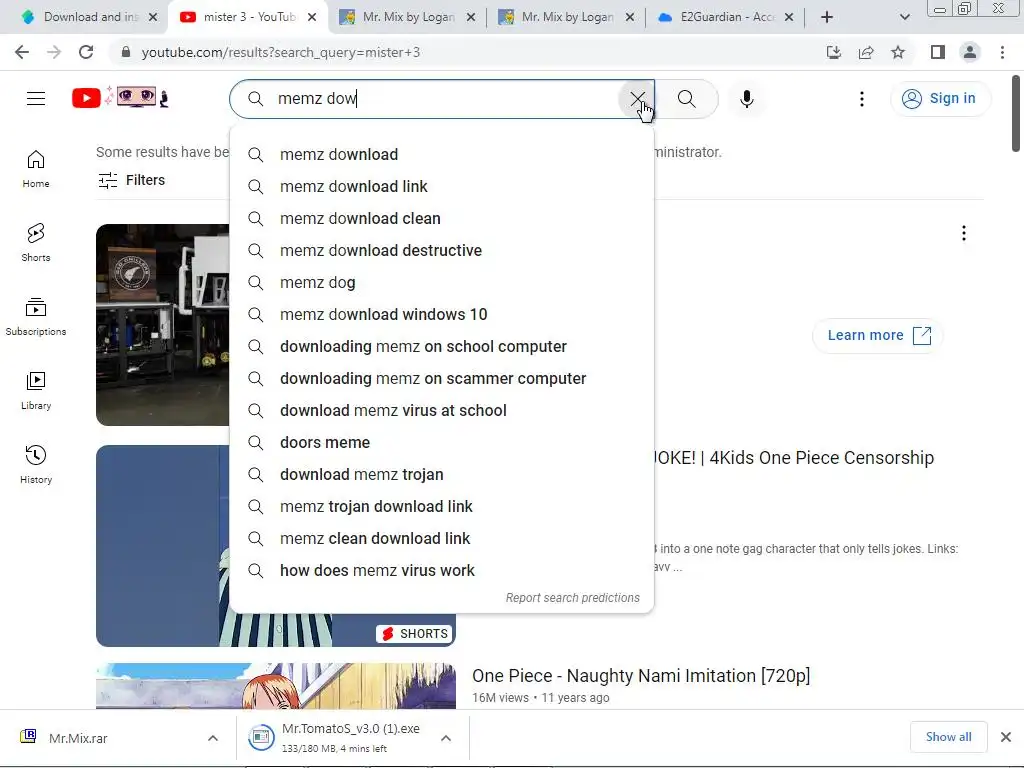This screenshot has width=1024, height=768.
Task: Expand the tab search chevron
Action: pyautogui.click(x=904, y=17)
